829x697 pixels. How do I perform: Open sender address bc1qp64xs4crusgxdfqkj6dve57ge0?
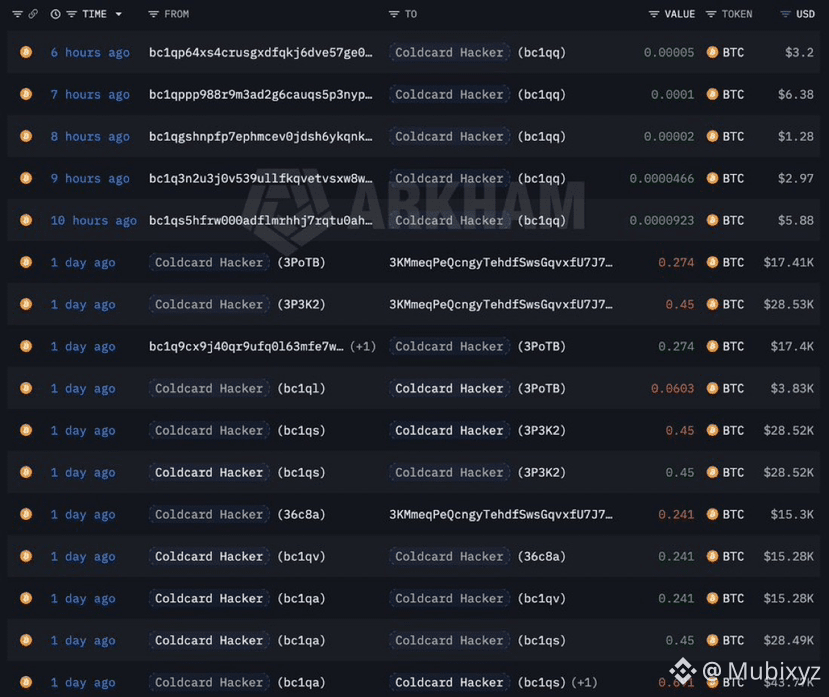[x=261, y=52]
